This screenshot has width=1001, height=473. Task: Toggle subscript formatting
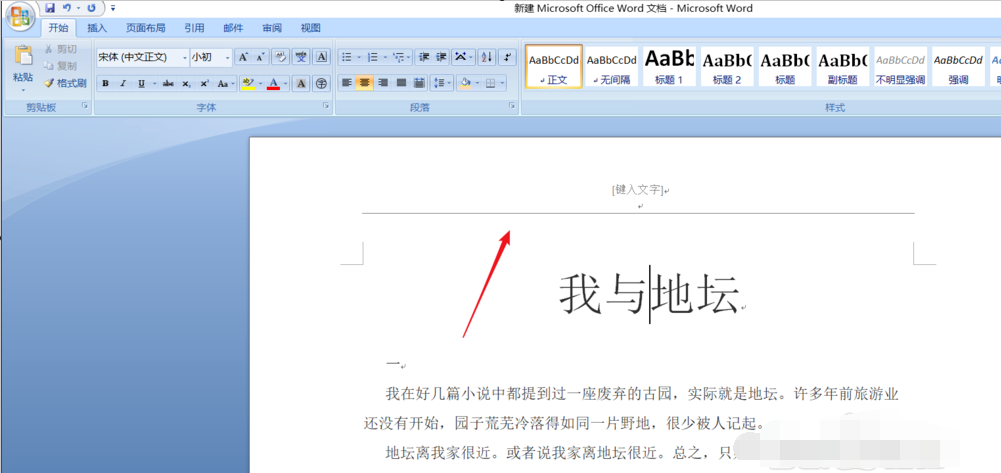click(x=186, y=83)
